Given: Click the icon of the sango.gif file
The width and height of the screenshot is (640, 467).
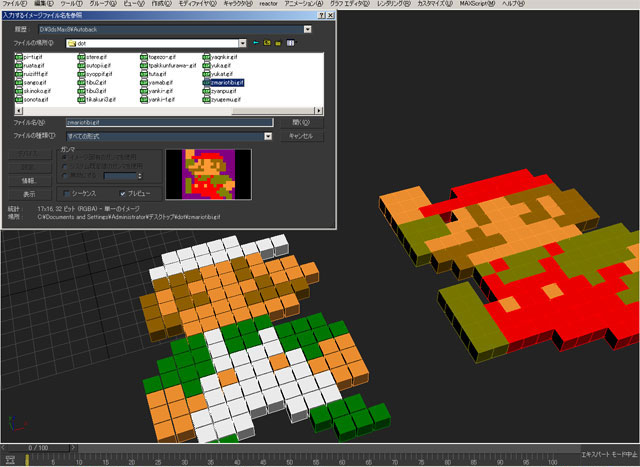Looking at the screenshot, I should [19, 82].
